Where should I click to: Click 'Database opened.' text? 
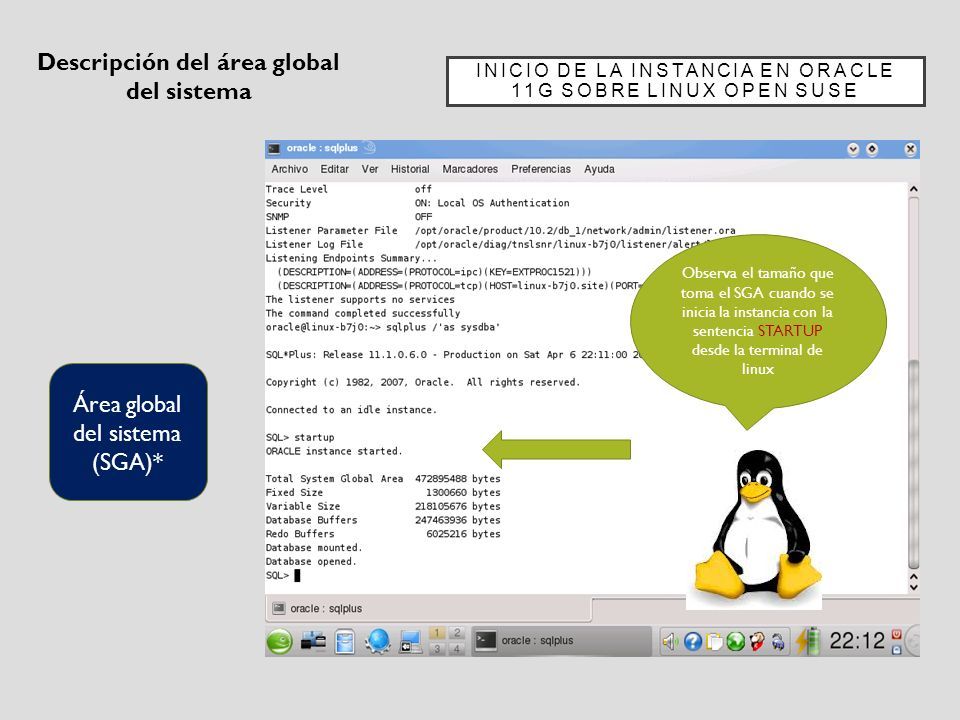pyautogui.click(x=311, y=561)
